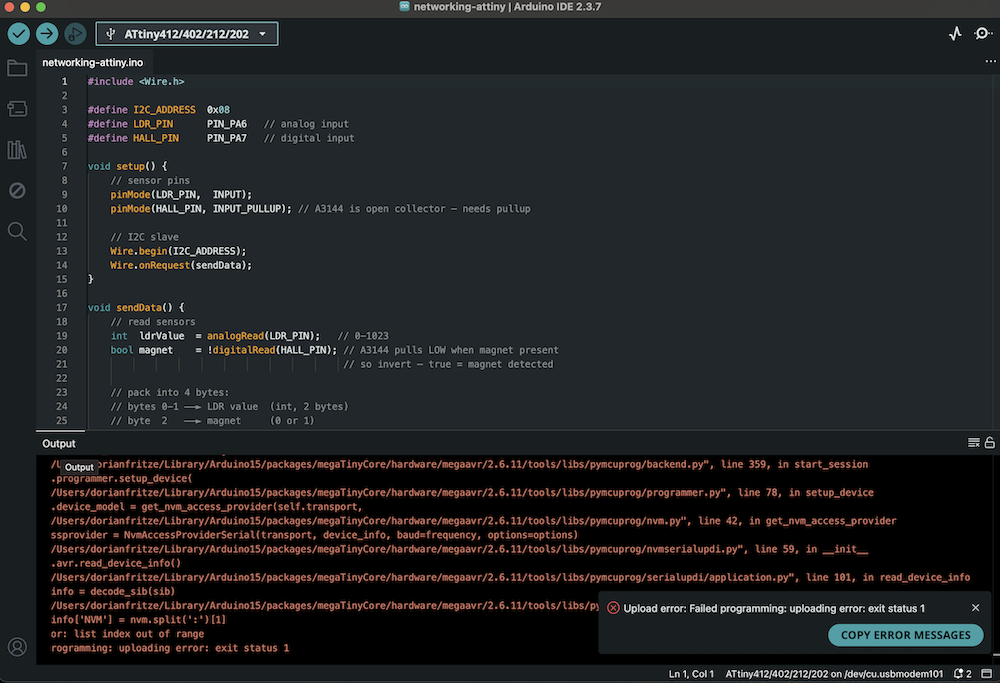This screenshot has width=1000, height=683.
Task: Click the 'Wire.begin(I2C_ADDRESS);' line
Action: (178, 251)
